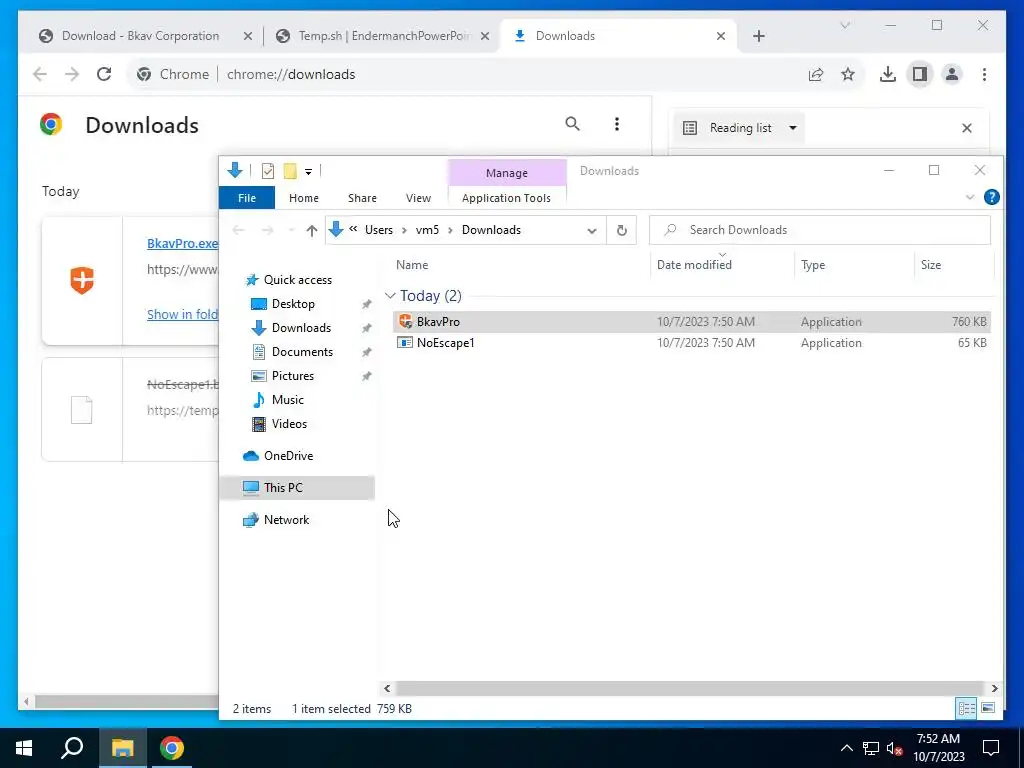
Task: Open Home ribbon tab in Explorer
Action: coord(304,198)
